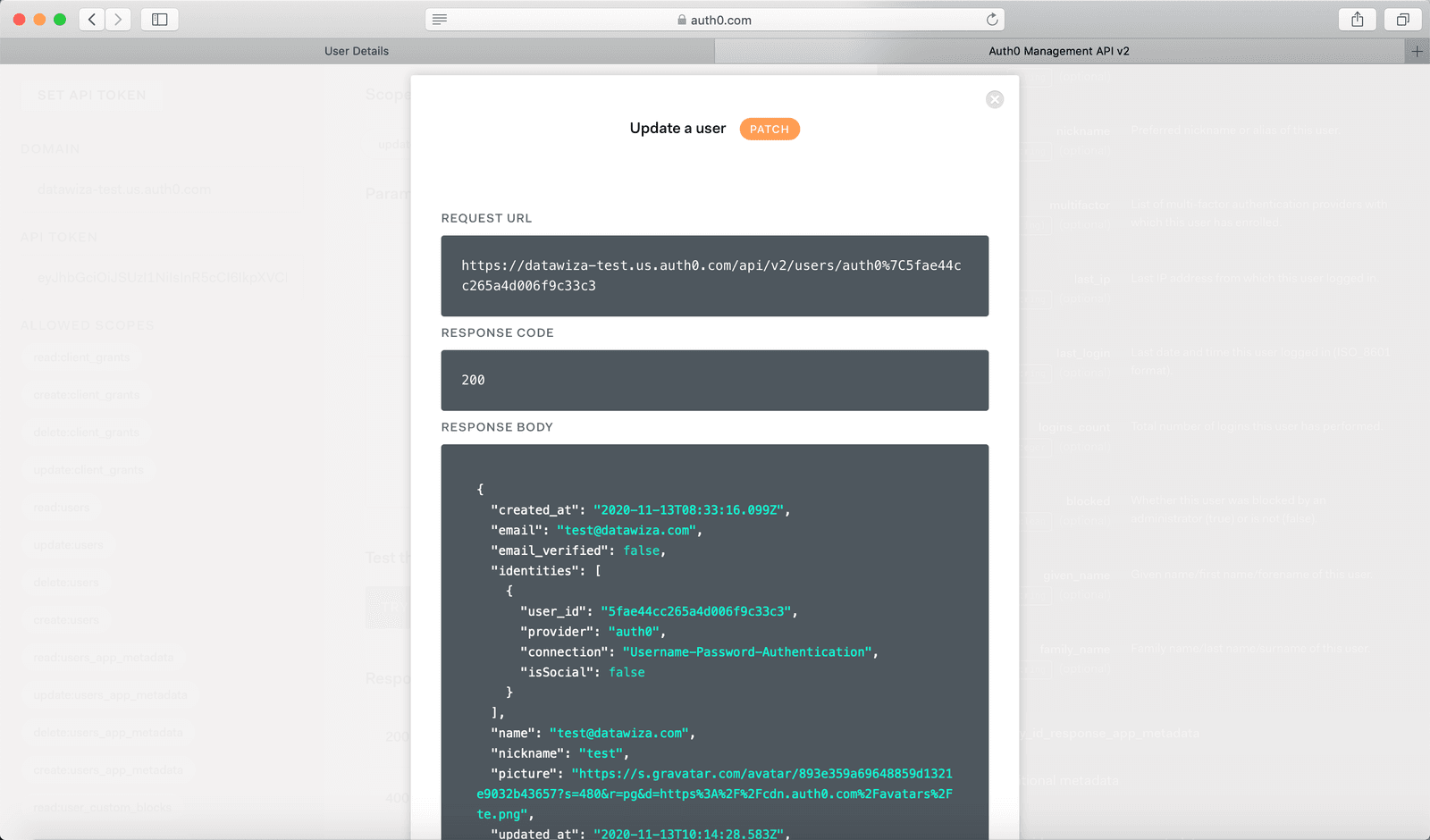Select the user_id value in identities
This screenshot has width=1430, height=840.
(696, 612)
